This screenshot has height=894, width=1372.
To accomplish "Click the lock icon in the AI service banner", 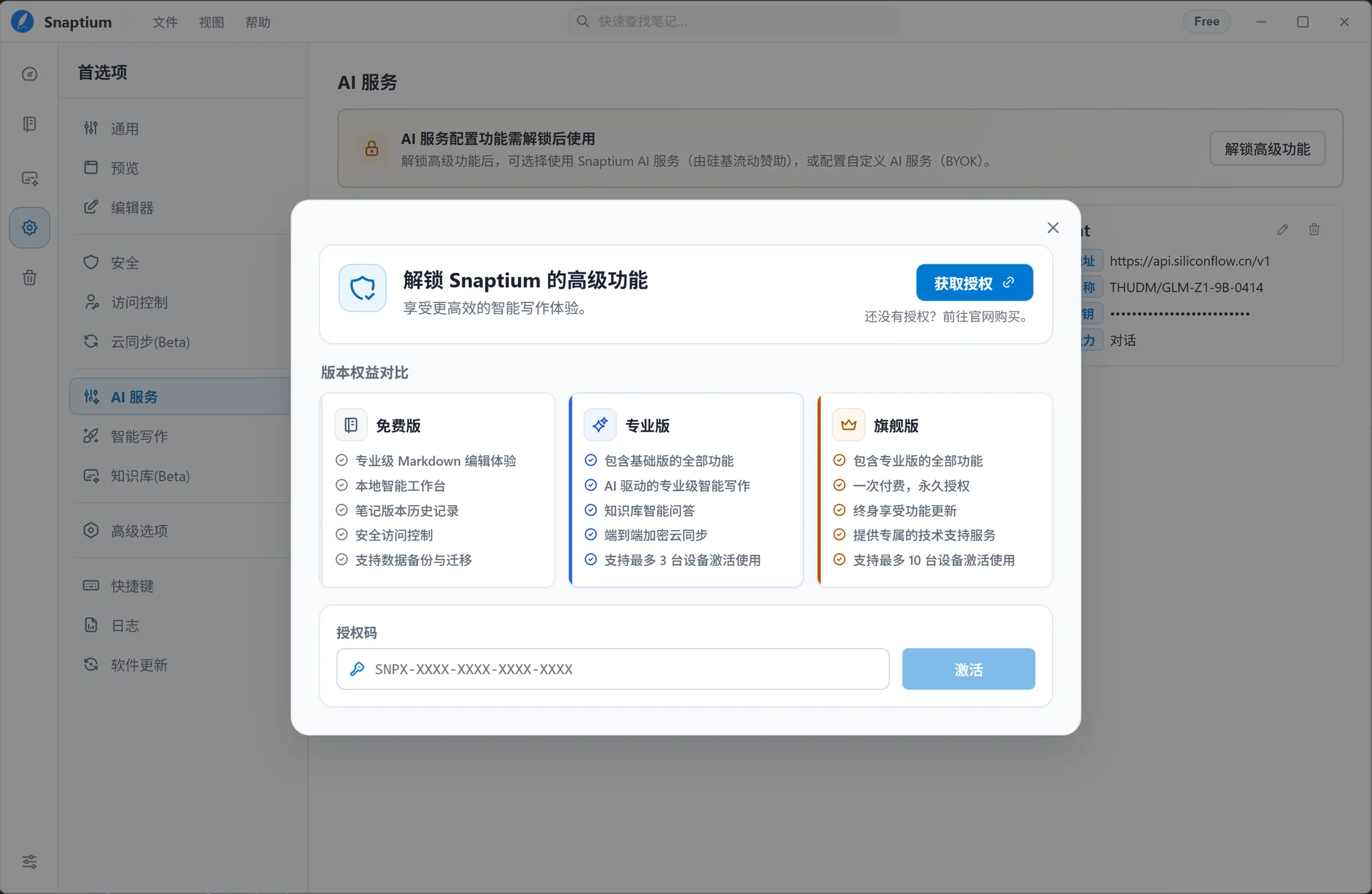I will click(x=372, y=149).
